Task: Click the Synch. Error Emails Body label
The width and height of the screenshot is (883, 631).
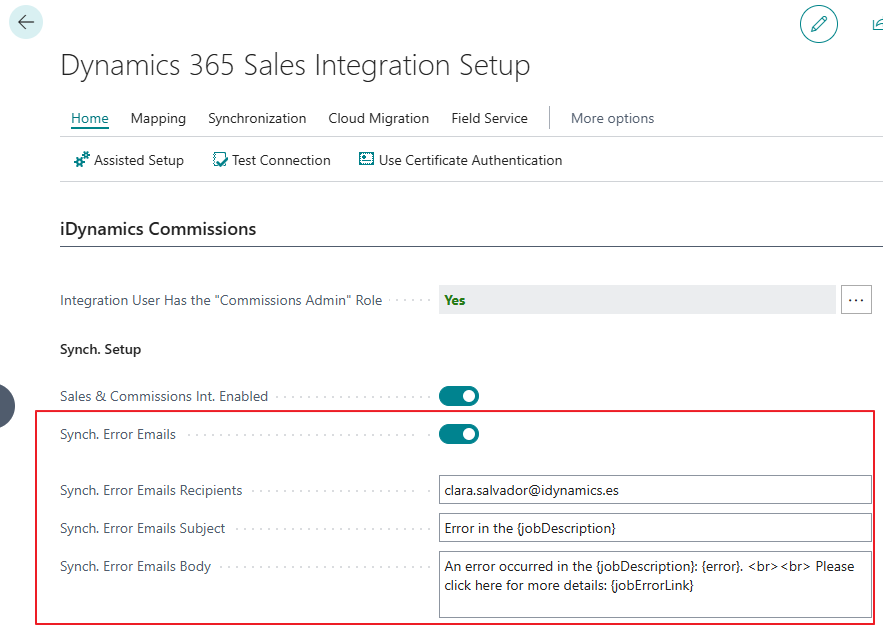Action: click(x=135, y=566)
